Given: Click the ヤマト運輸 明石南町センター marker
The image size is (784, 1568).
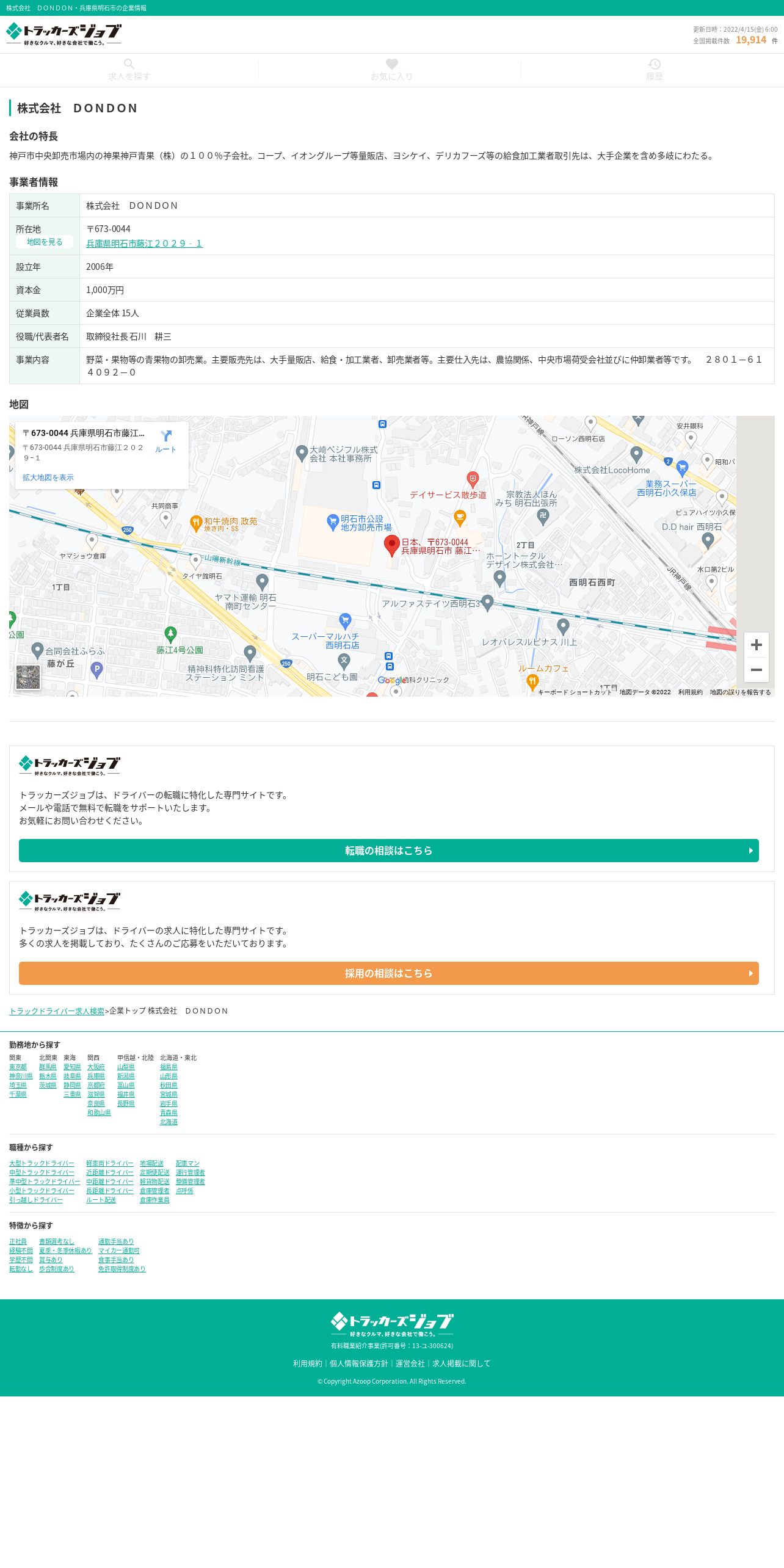Looking at the screenshot, I should coord(262,582).
